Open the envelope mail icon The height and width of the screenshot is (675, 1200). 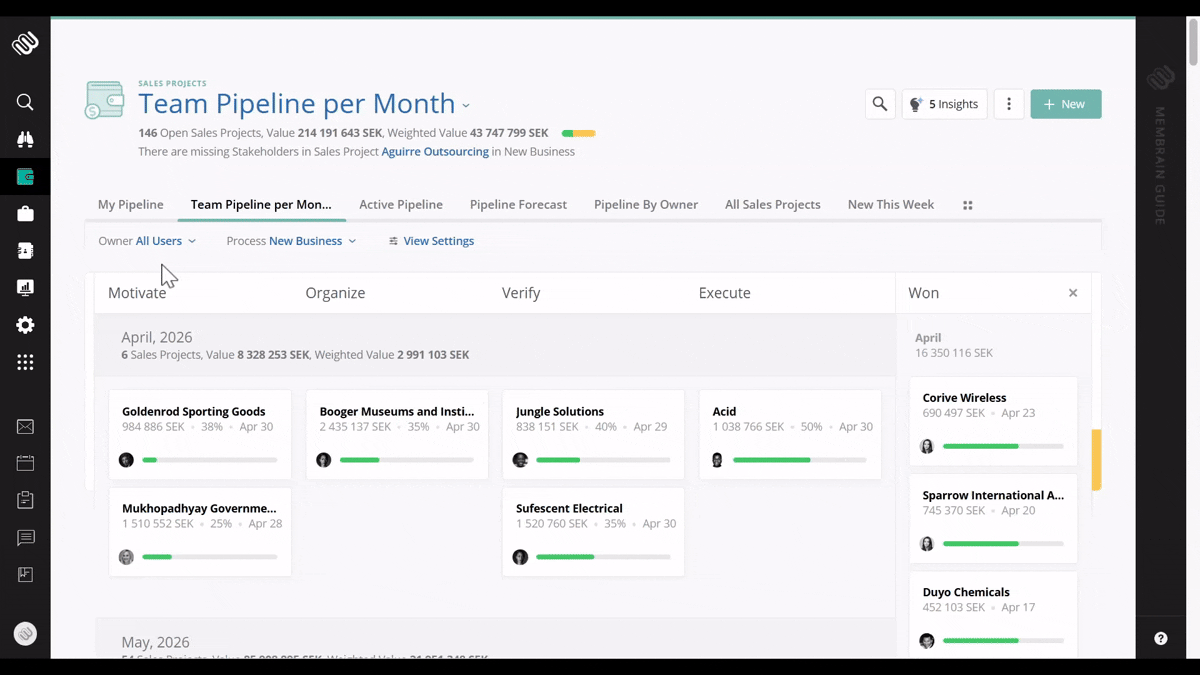tap(25, 427)
